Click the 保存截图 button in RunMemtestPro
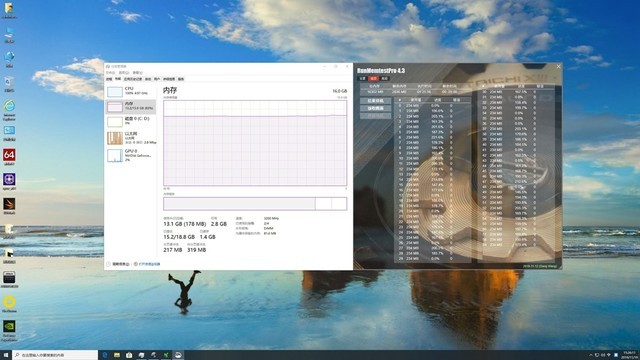The width and height of the screenshot is (640, 360). coord(376,108)
